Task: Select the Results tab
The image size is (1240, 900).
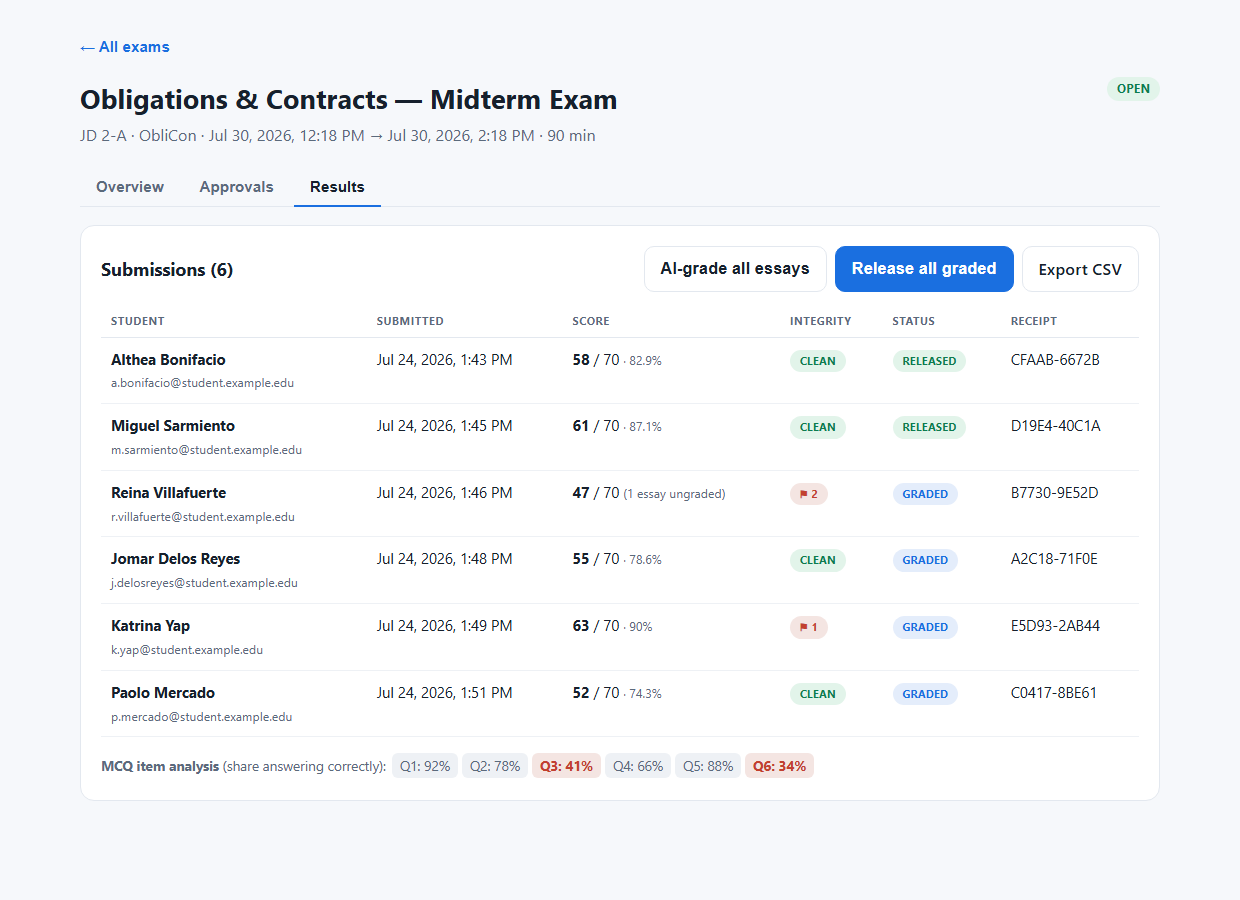Action: pos(337,187)
